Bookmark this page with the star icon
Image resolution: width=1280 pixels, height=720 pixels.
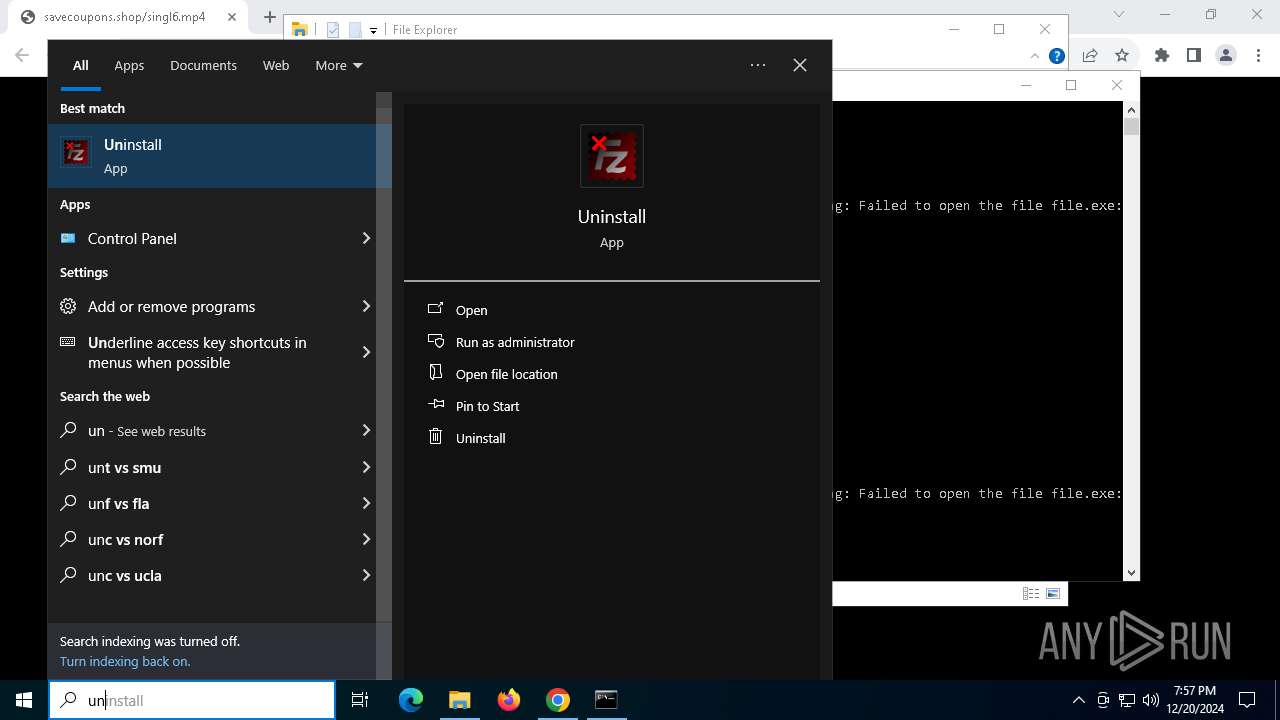click(1122, 56)
